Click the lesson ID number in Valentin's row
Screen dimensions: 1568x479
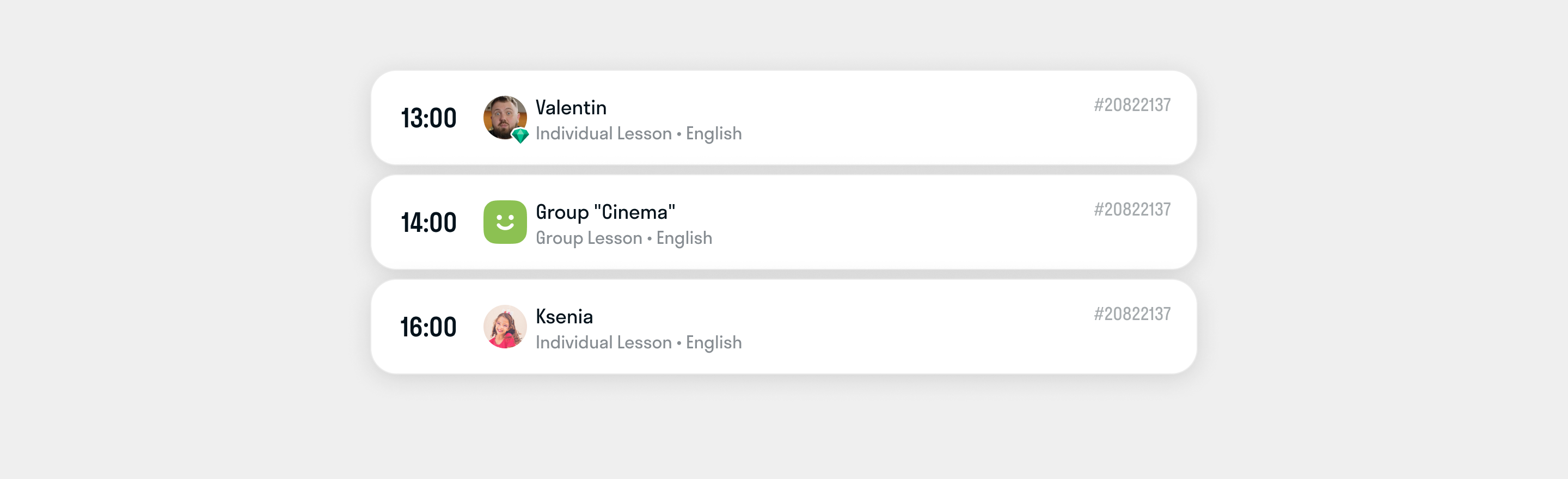[1131, 105]
